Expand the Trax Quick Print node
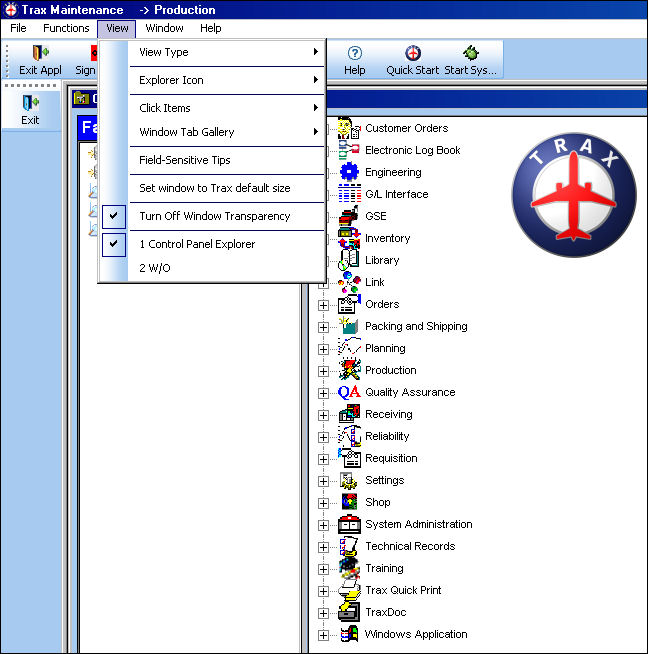This screenshot has height=654, width=648. click(x=323, y=591)
